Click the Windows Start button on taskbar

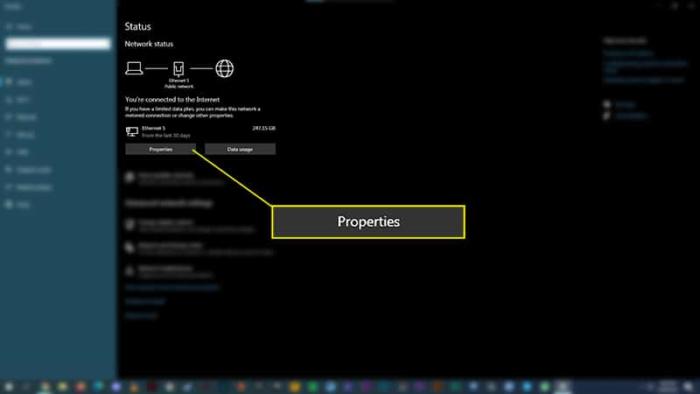9,386
